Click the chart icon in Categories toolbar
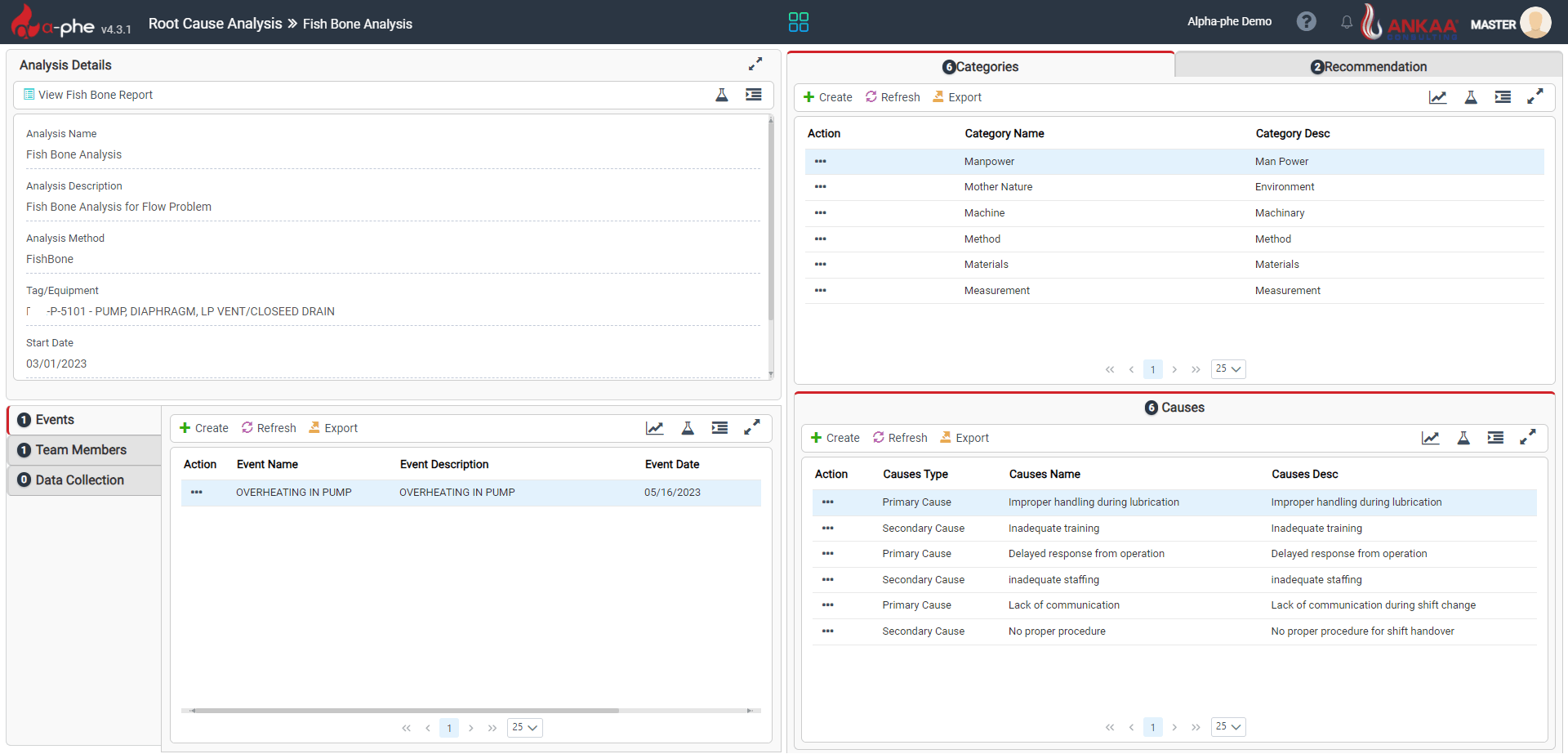 [x=1437, y=97]
